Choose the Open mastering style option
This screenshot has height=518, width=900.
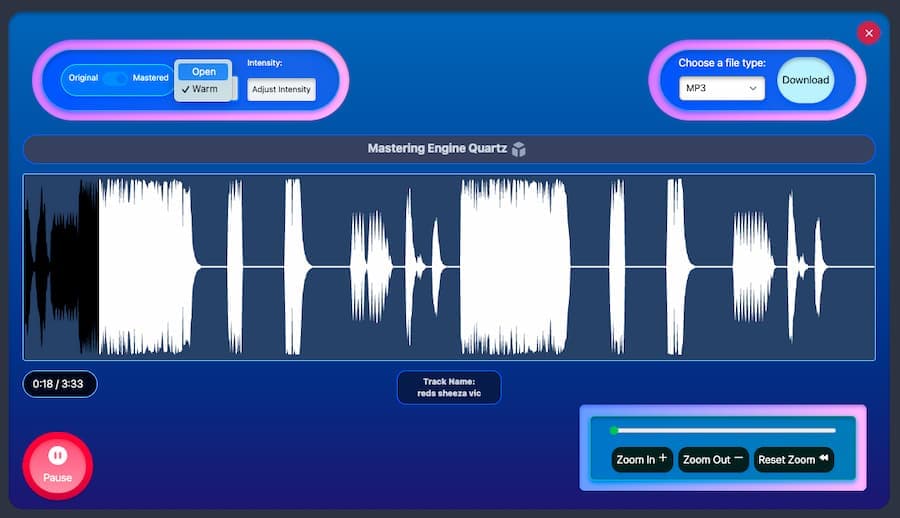point(204,71)
